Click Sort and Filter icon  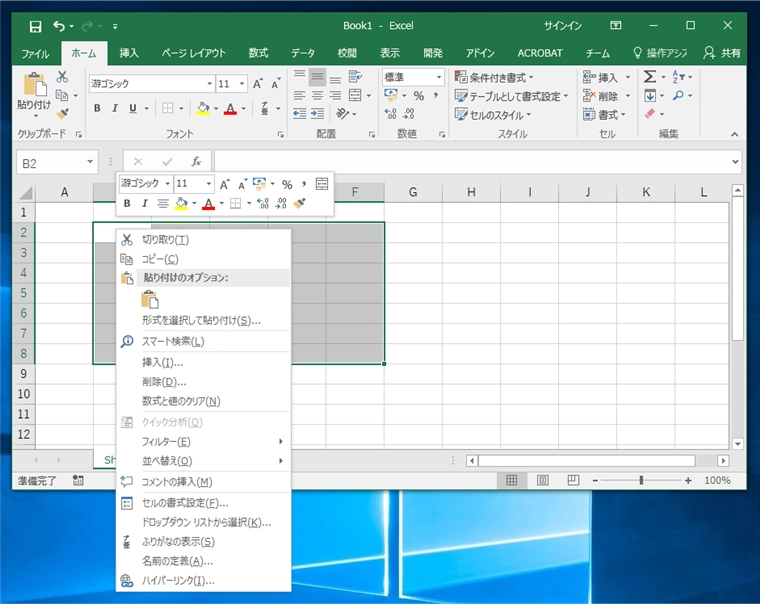tap(678, 77)
